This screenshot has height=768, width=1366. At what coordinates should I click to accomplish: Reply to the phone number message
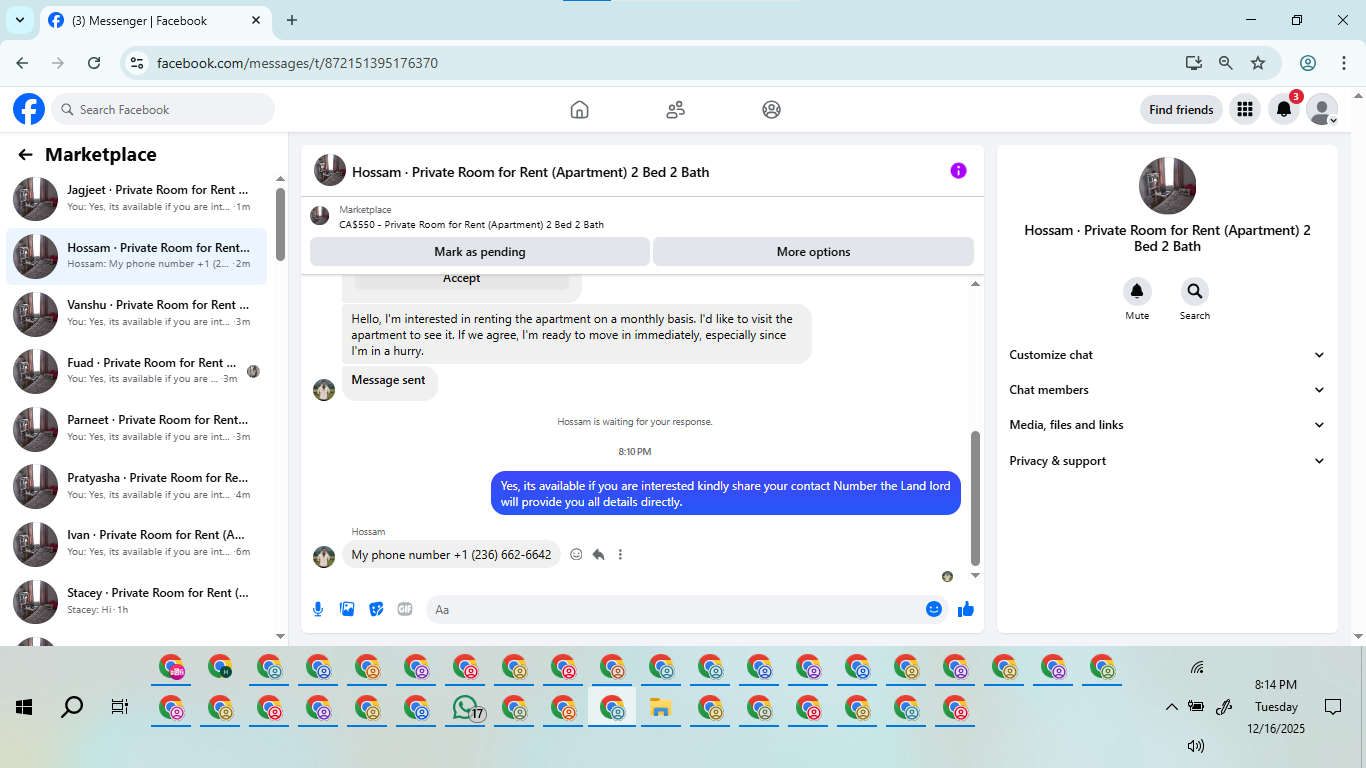click(598, 554)
